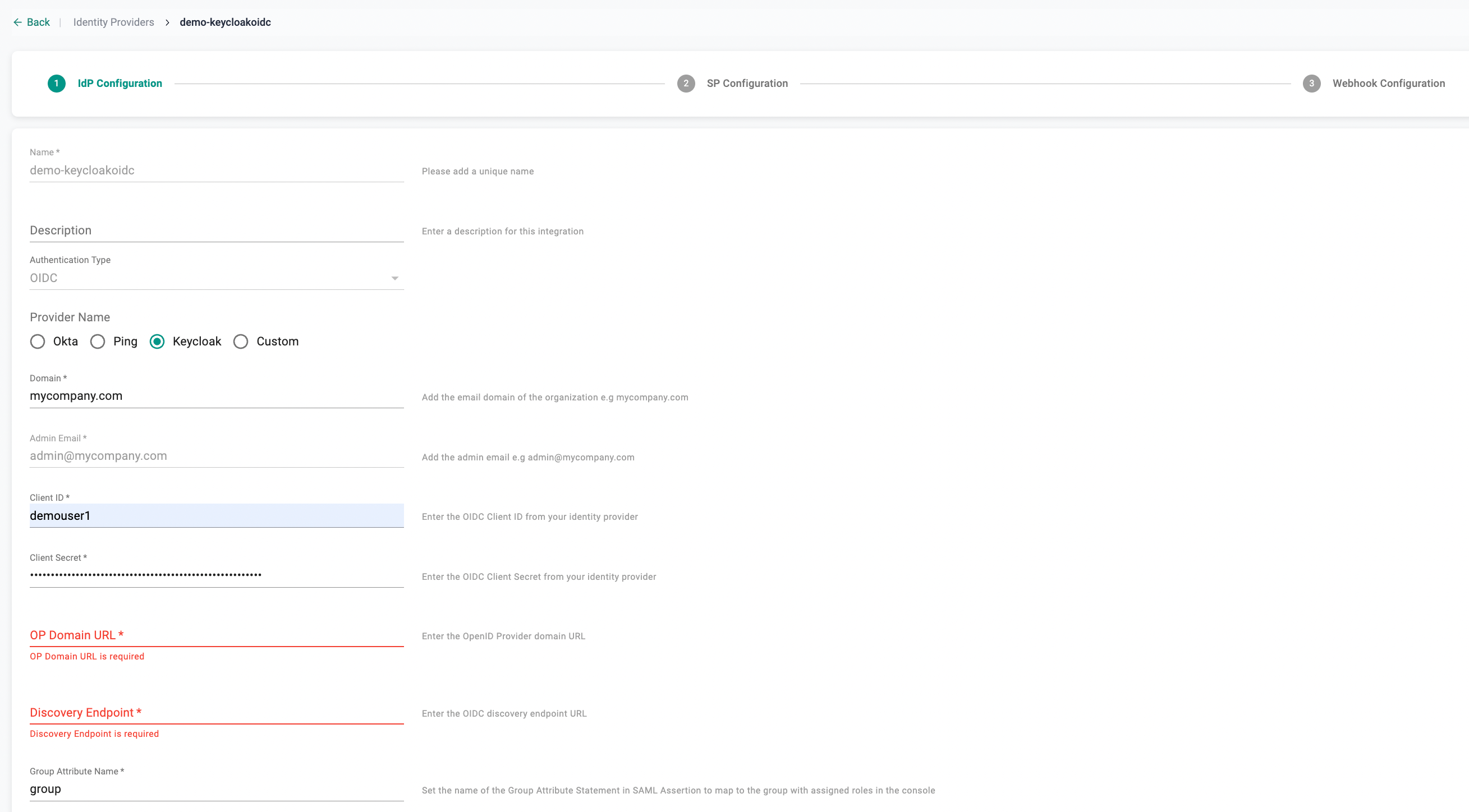Click the breadcrumb chevron separator icon

click(167, 22)
